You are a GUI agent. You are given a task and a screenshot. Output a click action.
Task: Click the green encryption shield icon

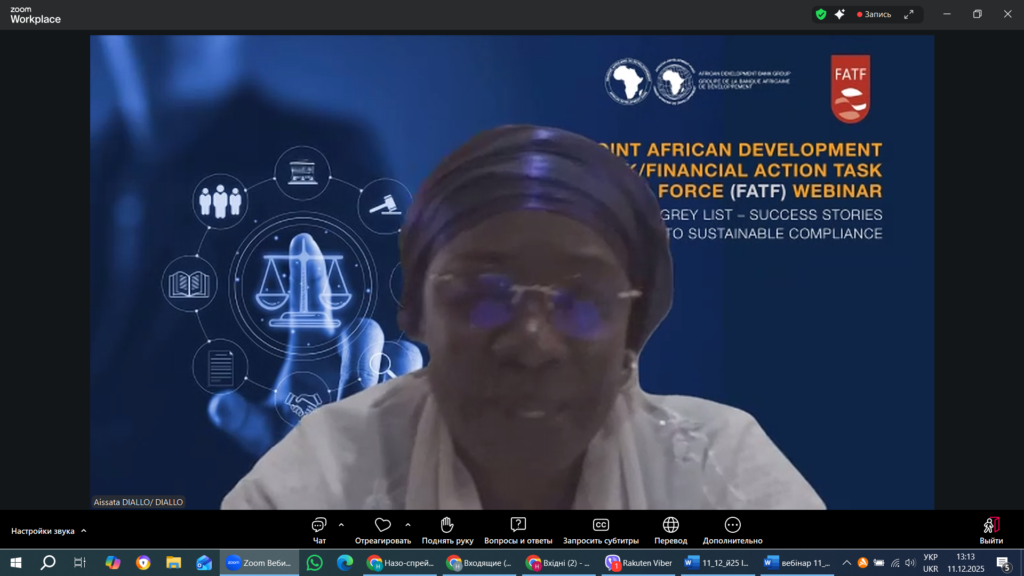coord(821,14)
